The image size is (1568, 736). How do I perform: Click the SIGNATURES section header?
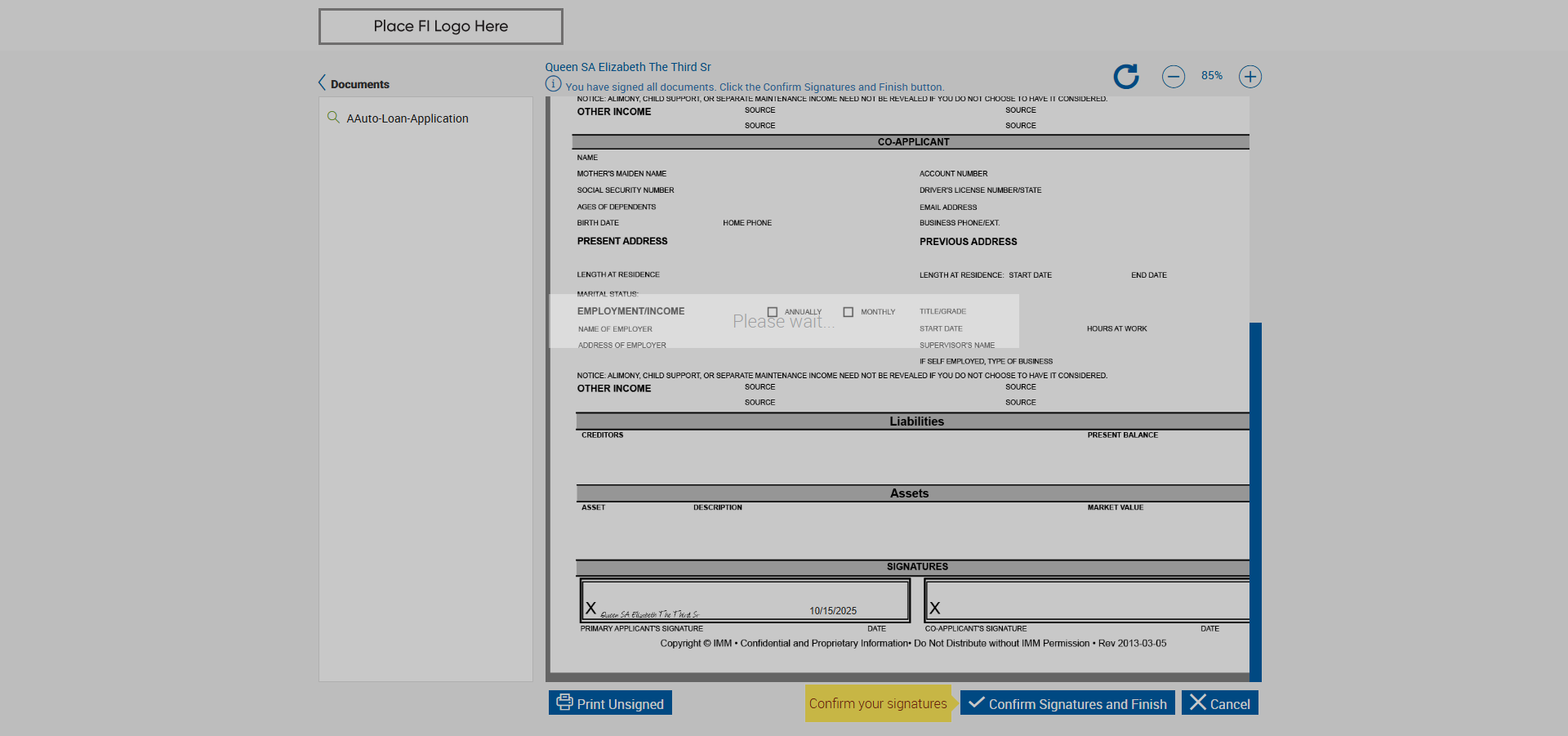pyautogui.click(x=913, y=567)
